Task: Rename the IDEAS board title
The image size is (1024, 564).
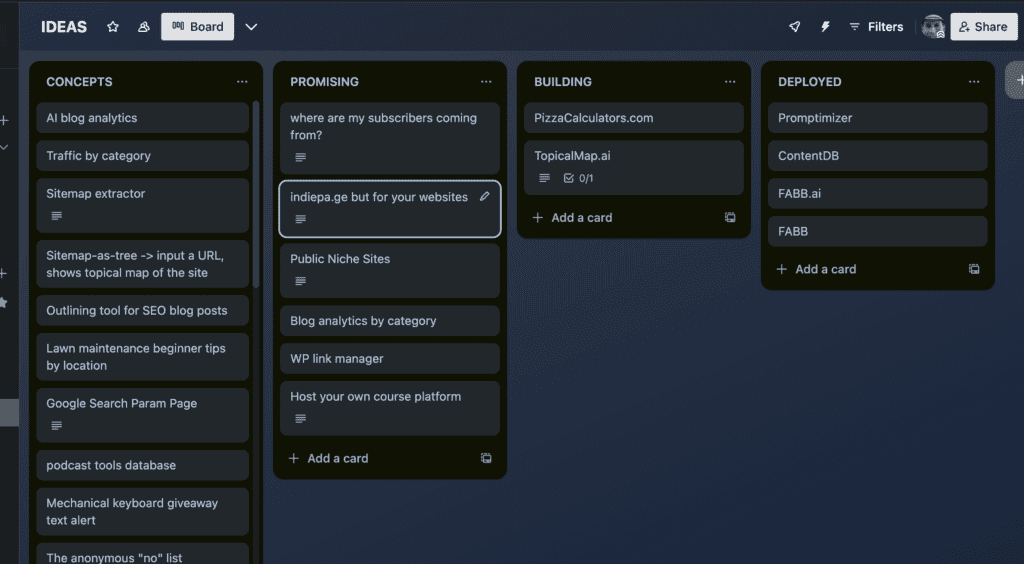Action: [x=64, y=27]
